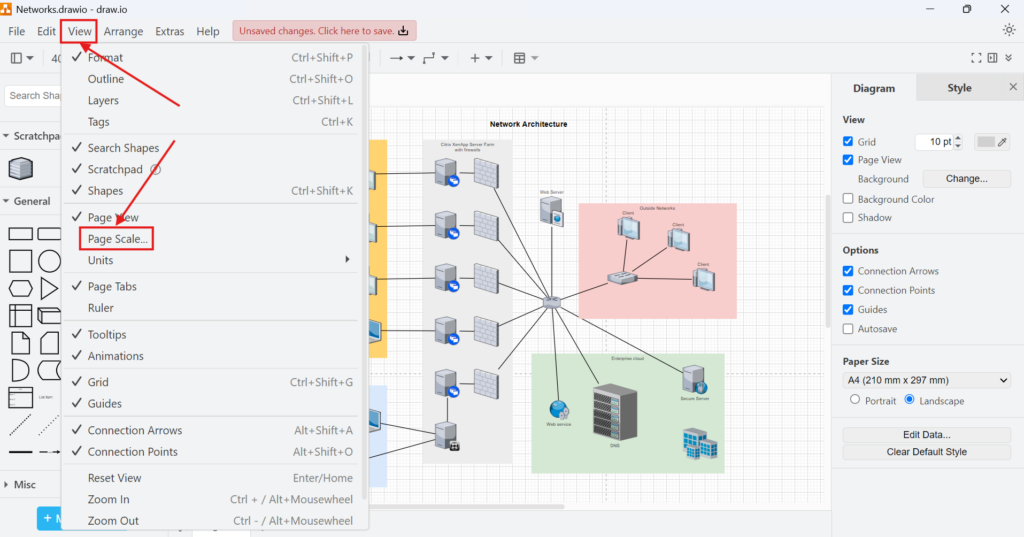Click the Scratchpad help question icon in menu

(155, 169)
